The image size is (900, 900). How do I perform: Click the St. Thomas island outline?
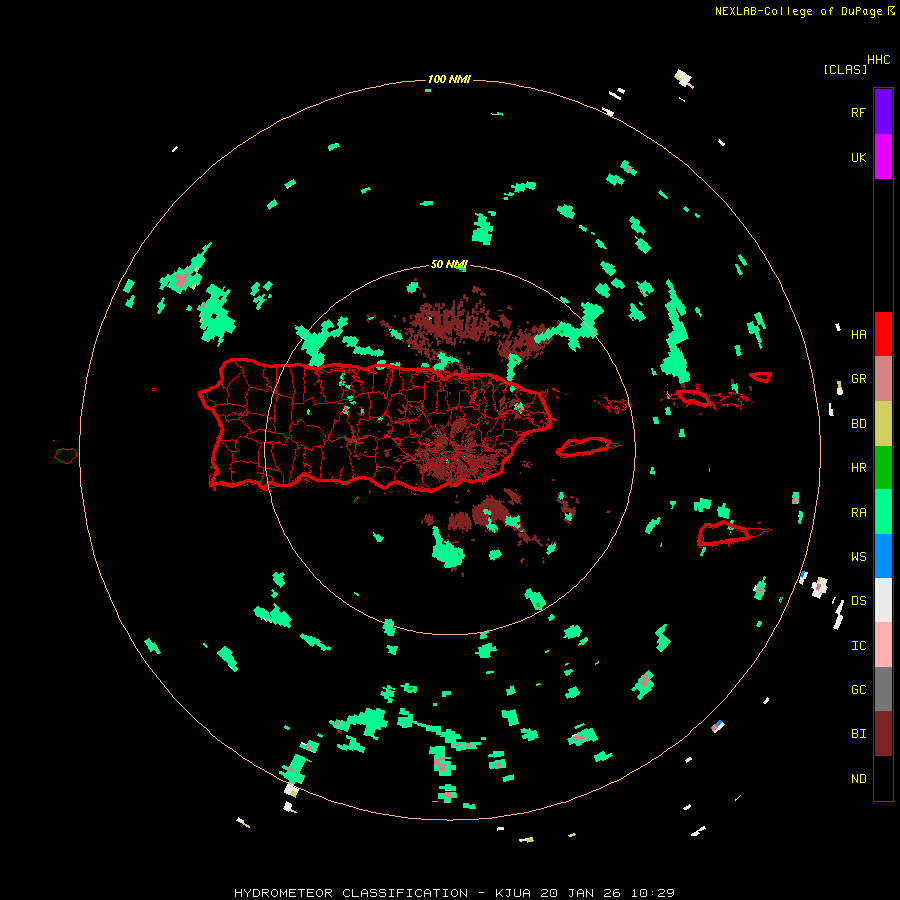pos(695,397)
